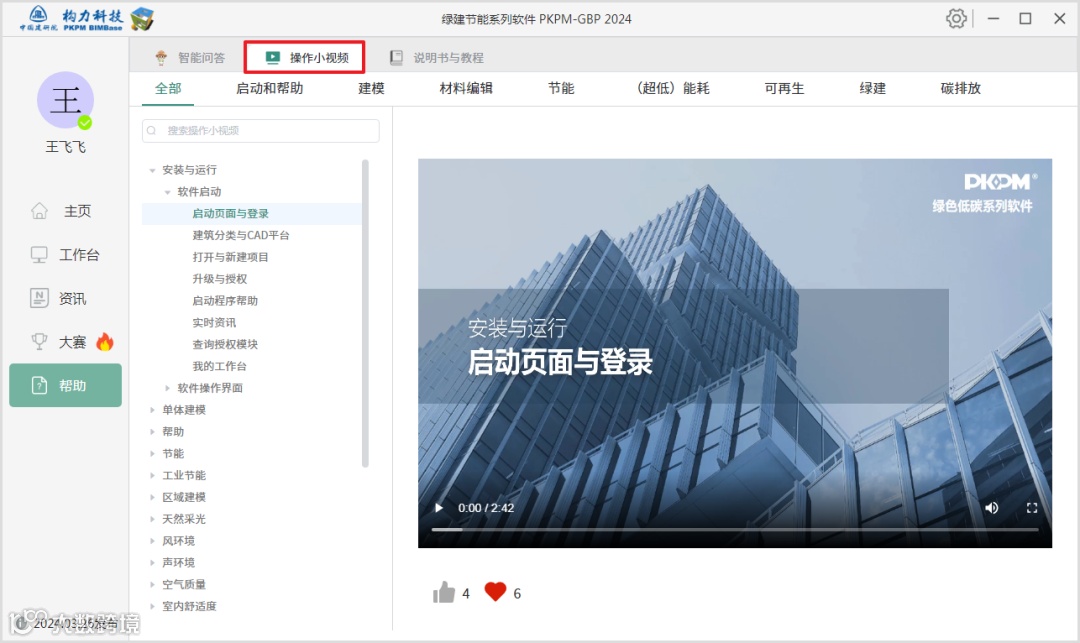The height and width of the screenshot is (643, 1080).
Task: Click the user avatar 王
Action: 65,100
